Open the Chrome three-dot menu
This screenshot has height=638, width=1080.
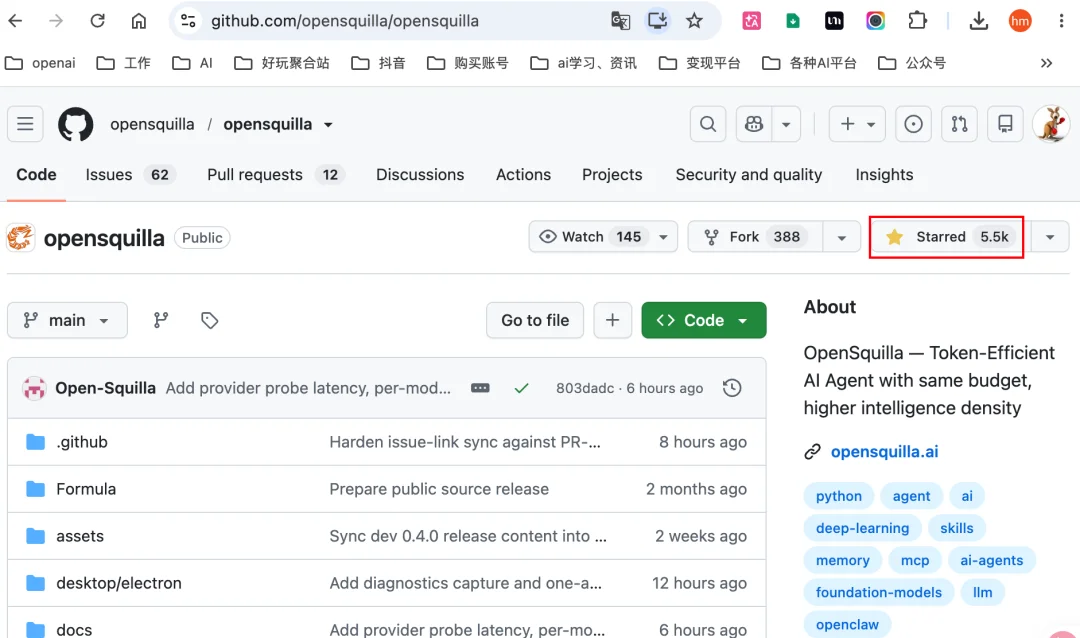1061,21
